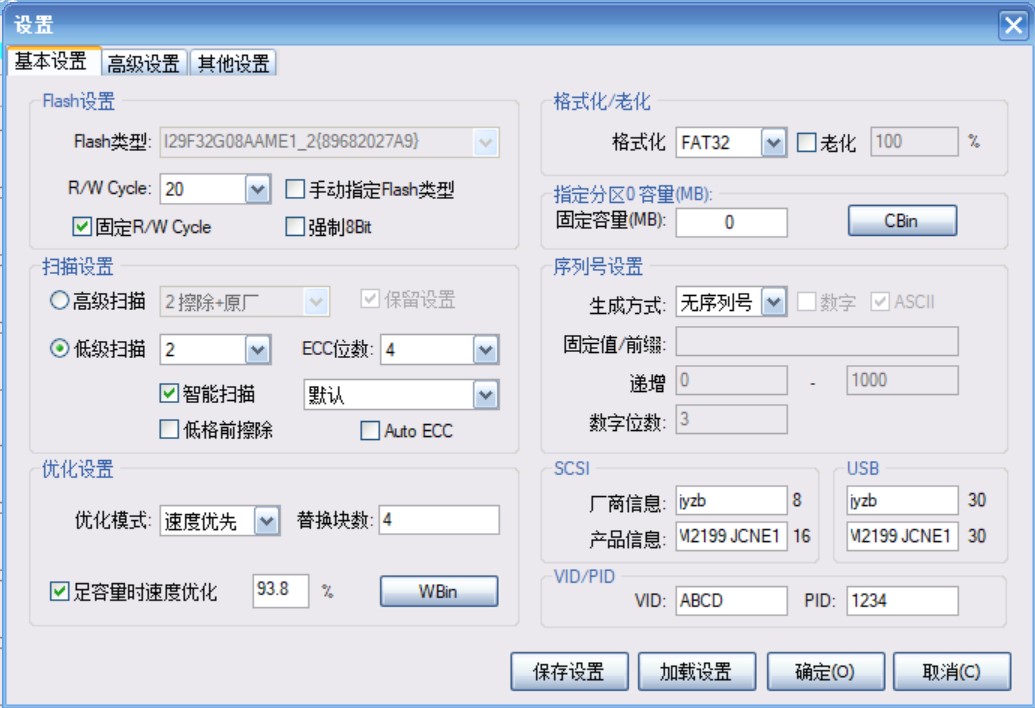The height and width of the screenshot is (708, 1035).
Task: Enable the Auto ECC checkbox
Action: click(x=369, y=431)
